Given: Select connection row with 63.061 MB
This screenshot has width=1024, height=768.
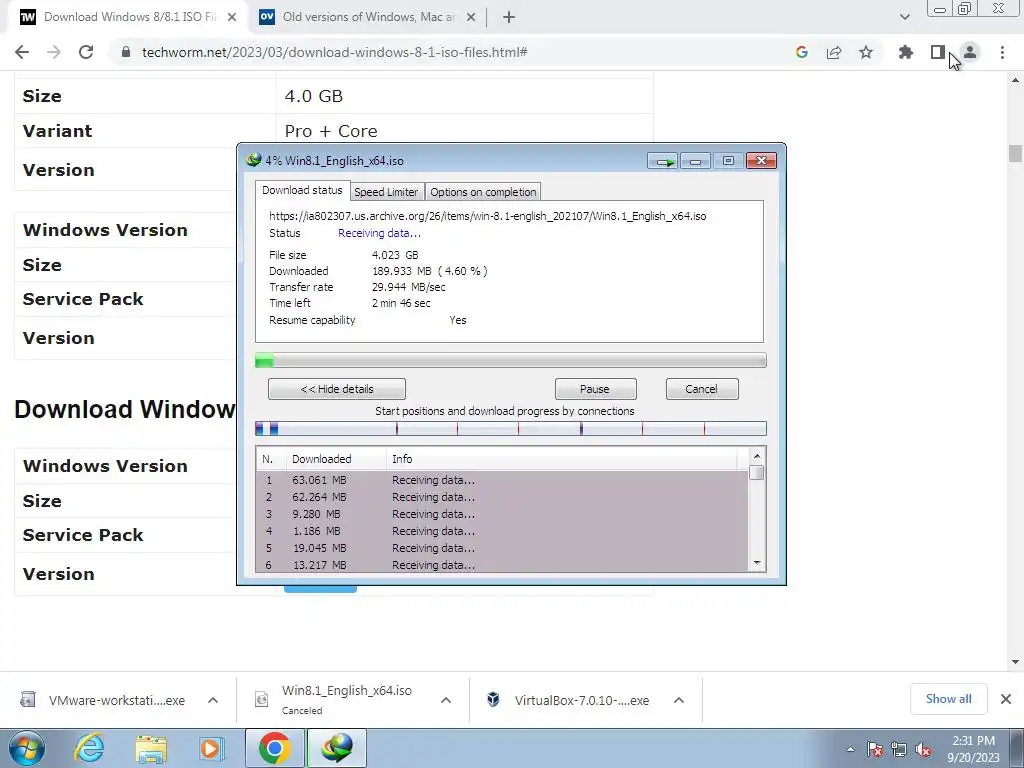Looking at the screenshot, I should coord(503,480).
